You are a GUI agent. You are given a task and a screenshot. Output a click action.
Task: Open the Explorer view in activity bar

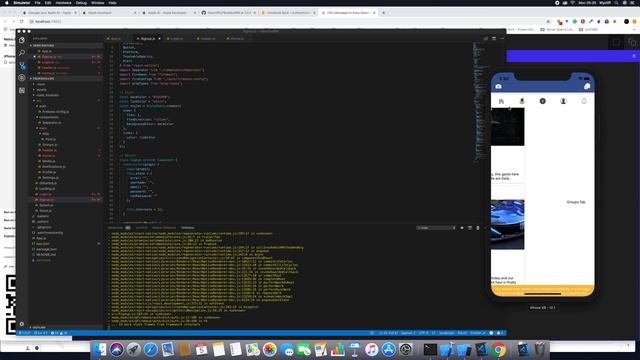point(22,40)
